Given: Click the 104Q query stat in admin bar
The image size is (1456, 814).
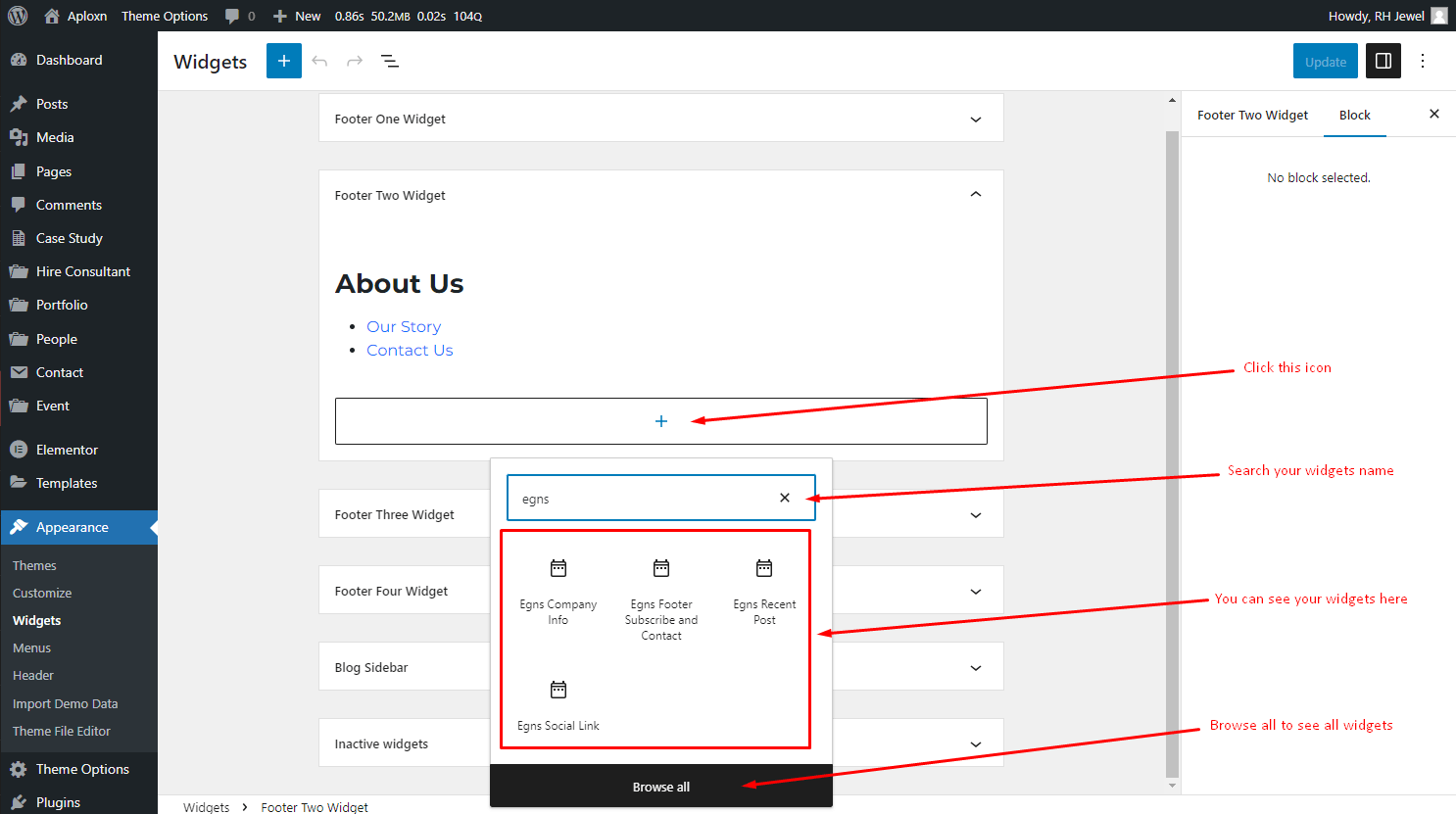Looking at the screenshot, I should [x=467, y=16].
